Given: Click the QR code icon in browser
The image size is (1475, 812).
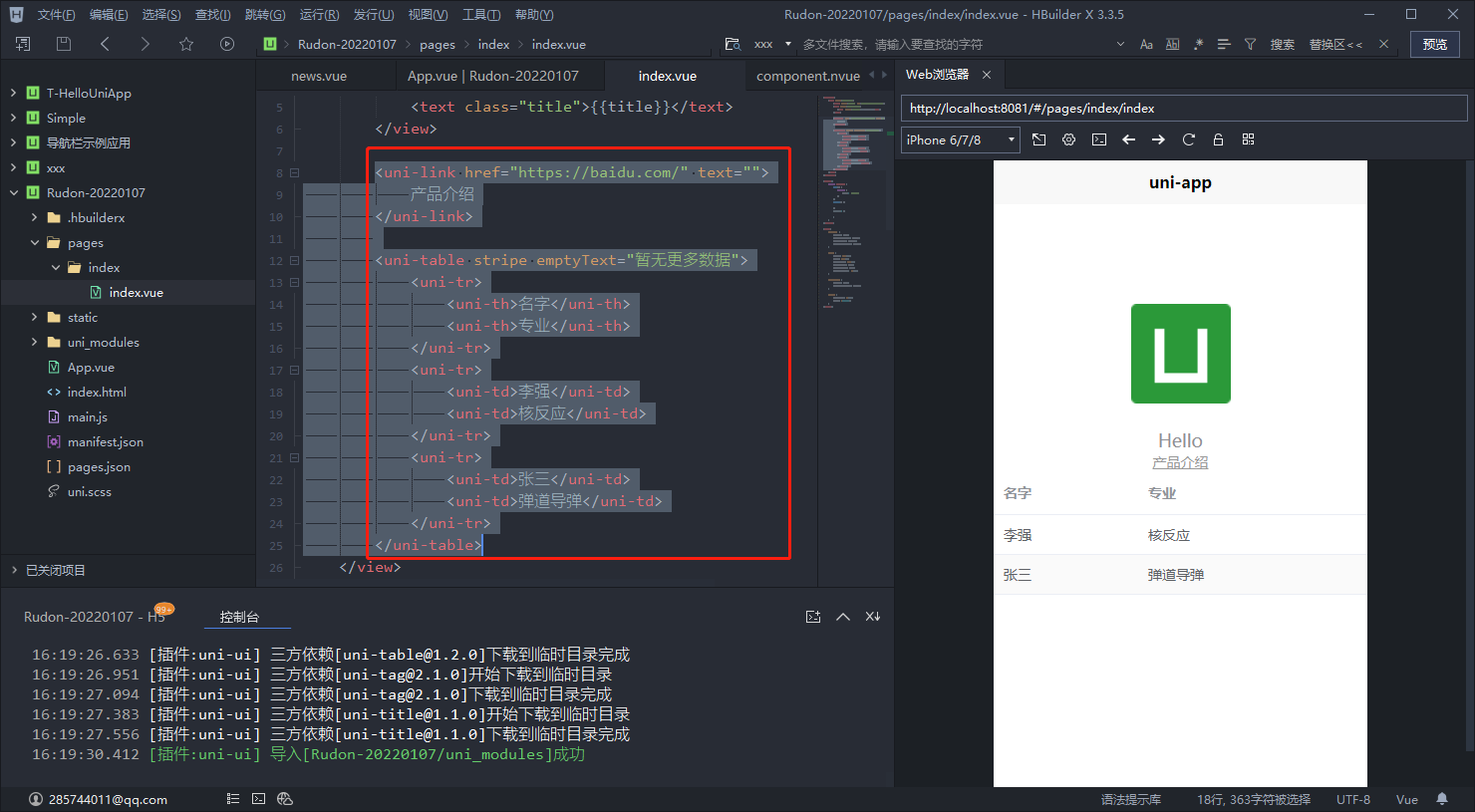Looking at the screenshot, I should pos(1248,139).
